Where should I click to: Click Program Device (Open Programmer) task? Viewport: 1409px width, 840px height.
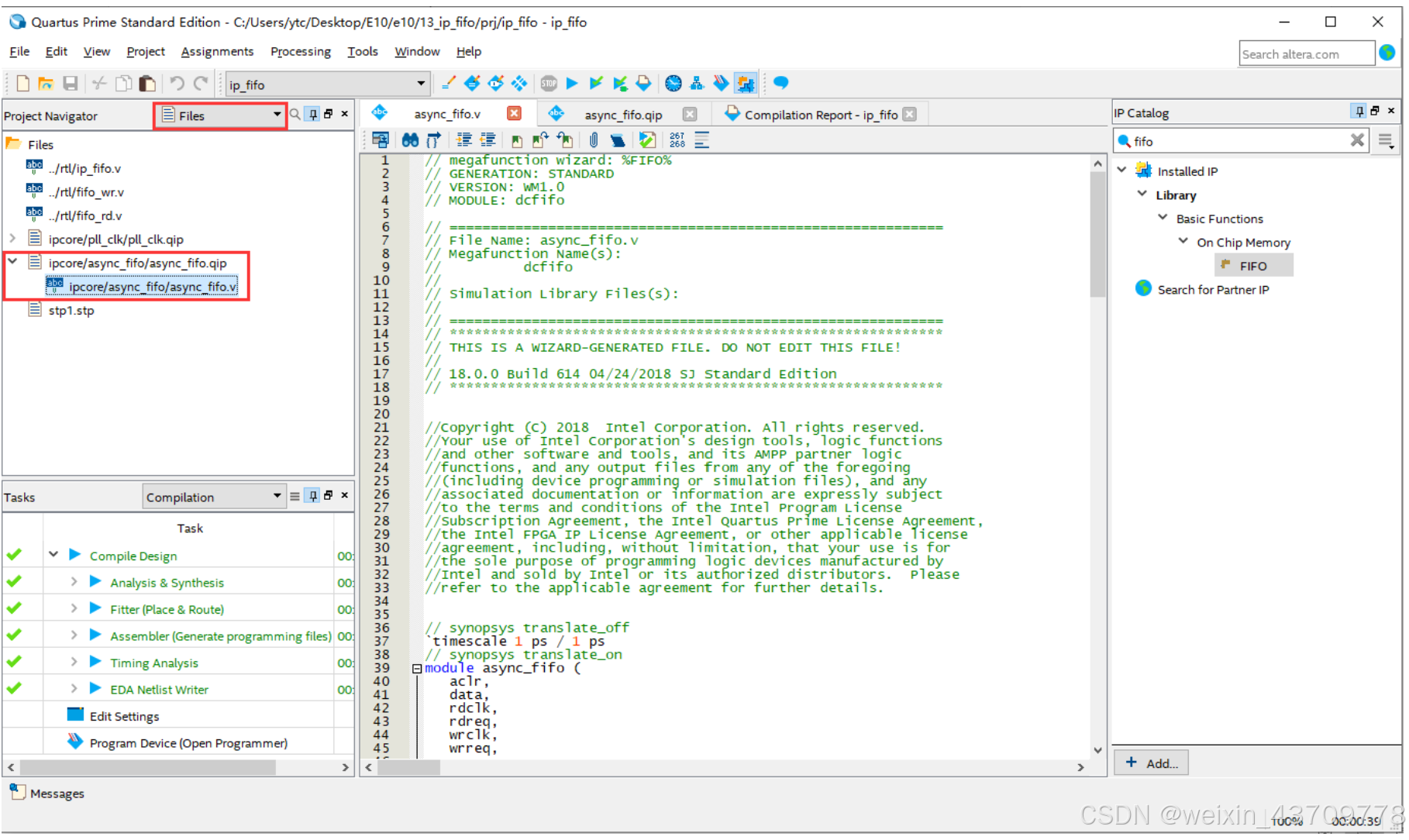[188, 743]
